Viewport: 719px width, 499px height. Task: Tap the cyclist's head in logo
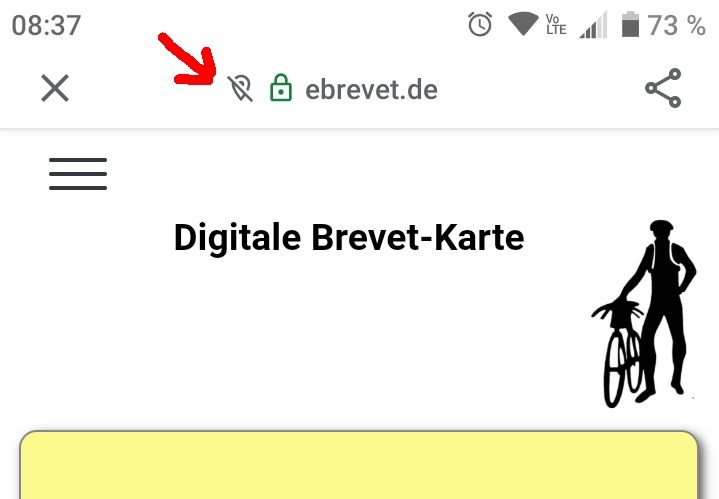(661, 228)
